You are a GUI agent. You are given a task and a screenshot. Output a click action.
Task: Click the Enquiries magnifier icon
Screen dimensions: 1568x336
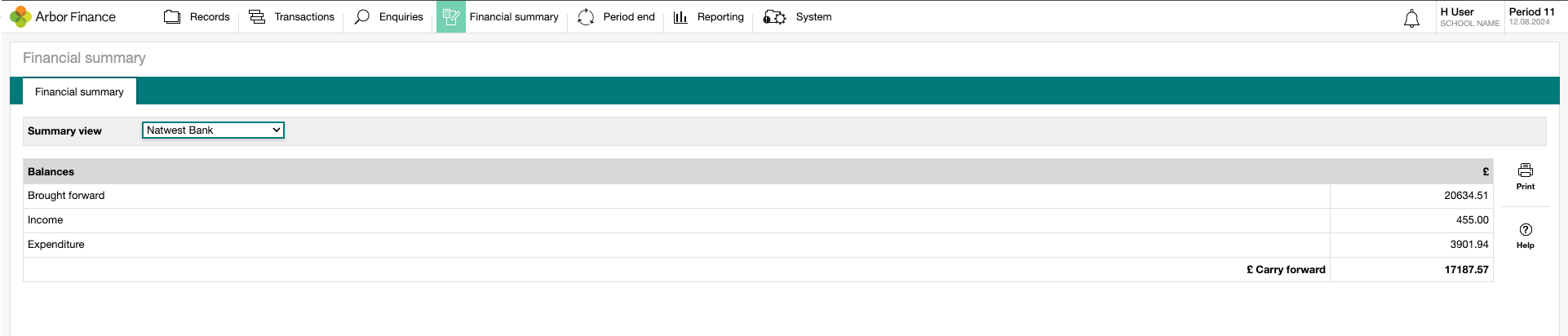(x=362, y=17)
